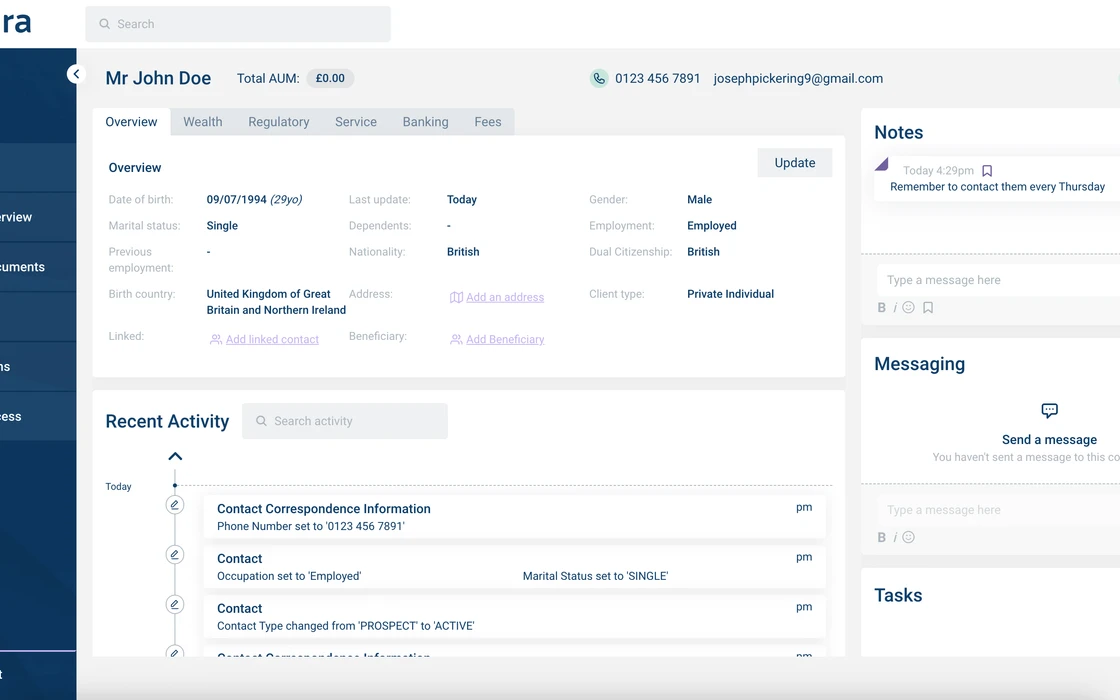1120x700 pixels.
Task: Click the Tasks heading
Action: 898,596
